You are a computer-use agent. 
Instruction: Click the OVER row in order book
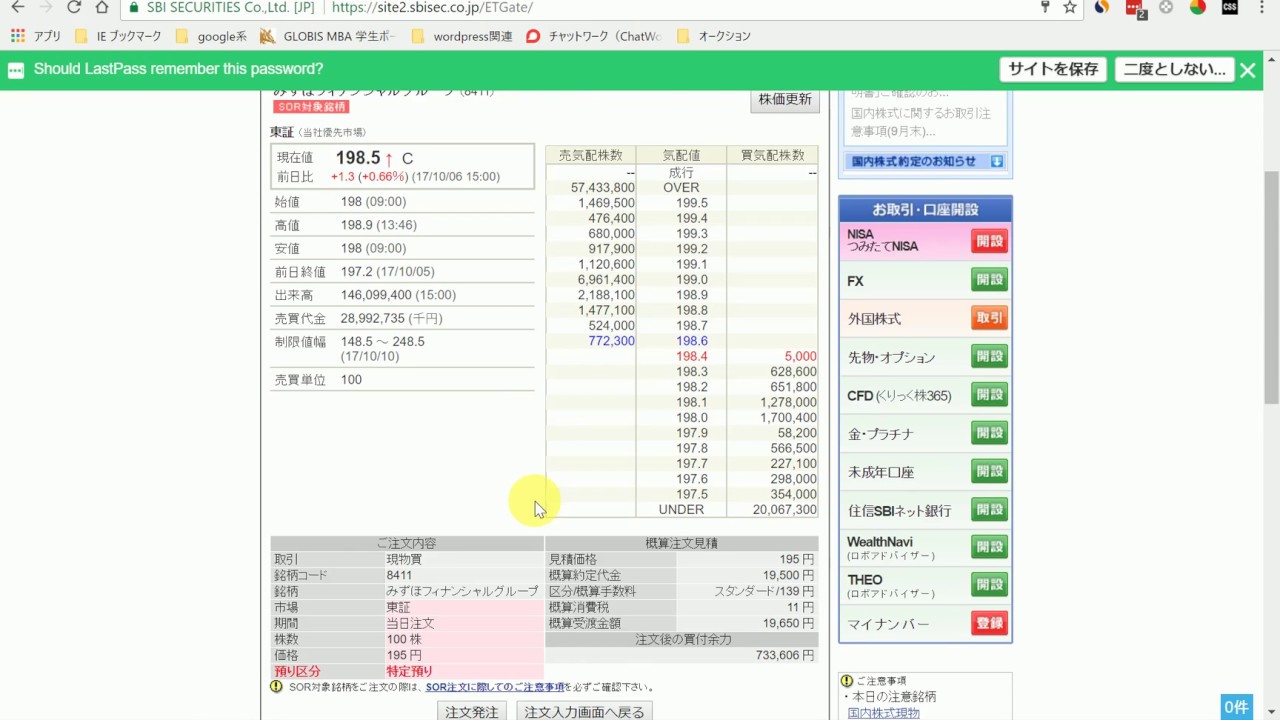click(x=681, y=187)
